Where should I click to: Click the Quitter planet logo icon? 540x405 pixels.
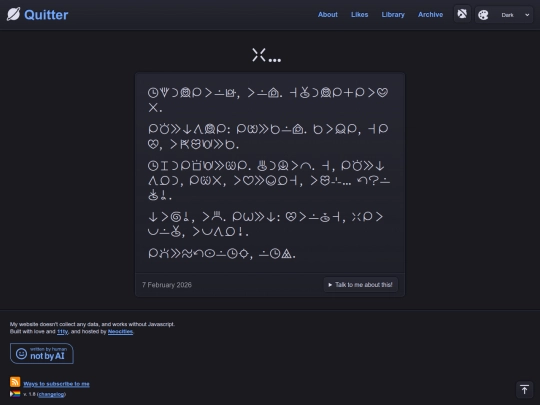[x=13, y=14]
